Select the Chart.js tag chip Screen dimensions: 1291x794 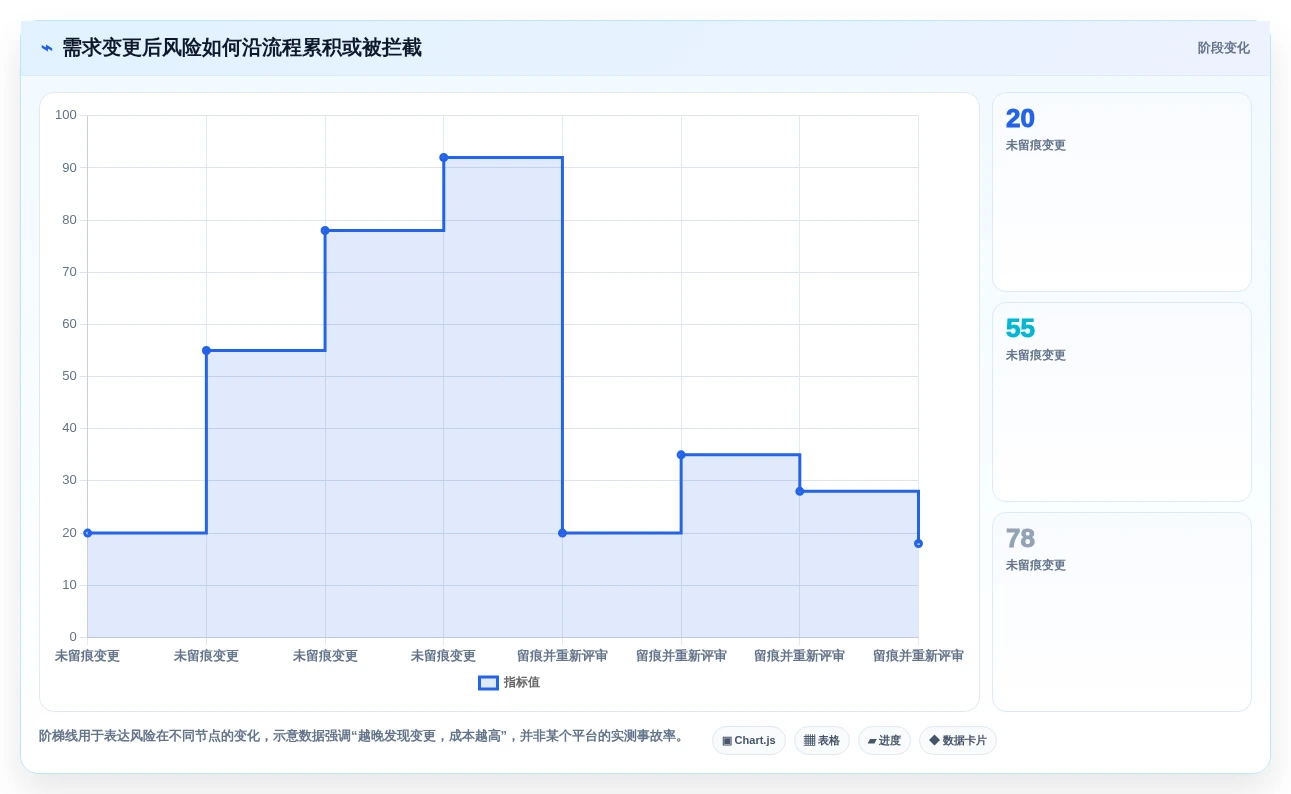[749, 741]
